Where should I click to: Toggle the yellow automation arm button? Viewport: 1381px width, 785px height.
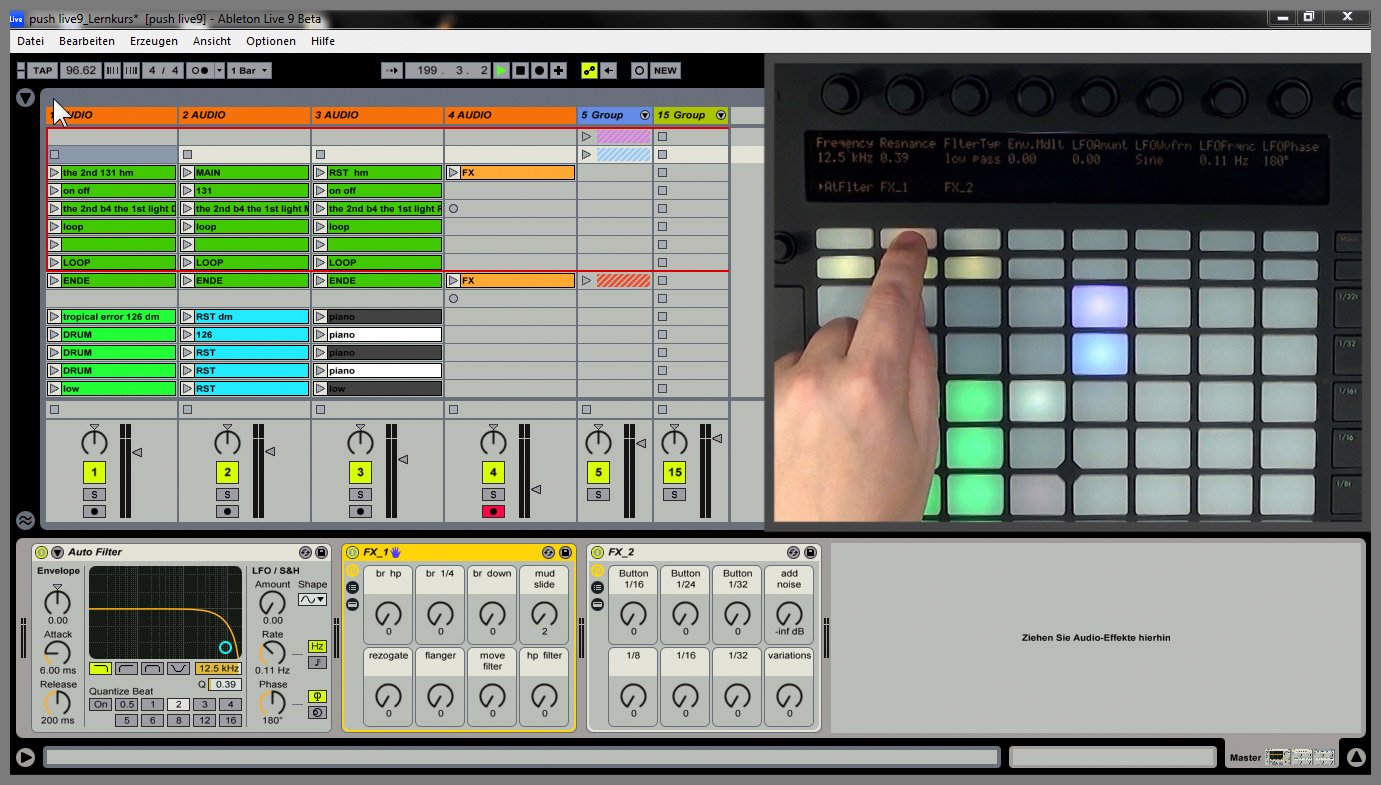589,70
